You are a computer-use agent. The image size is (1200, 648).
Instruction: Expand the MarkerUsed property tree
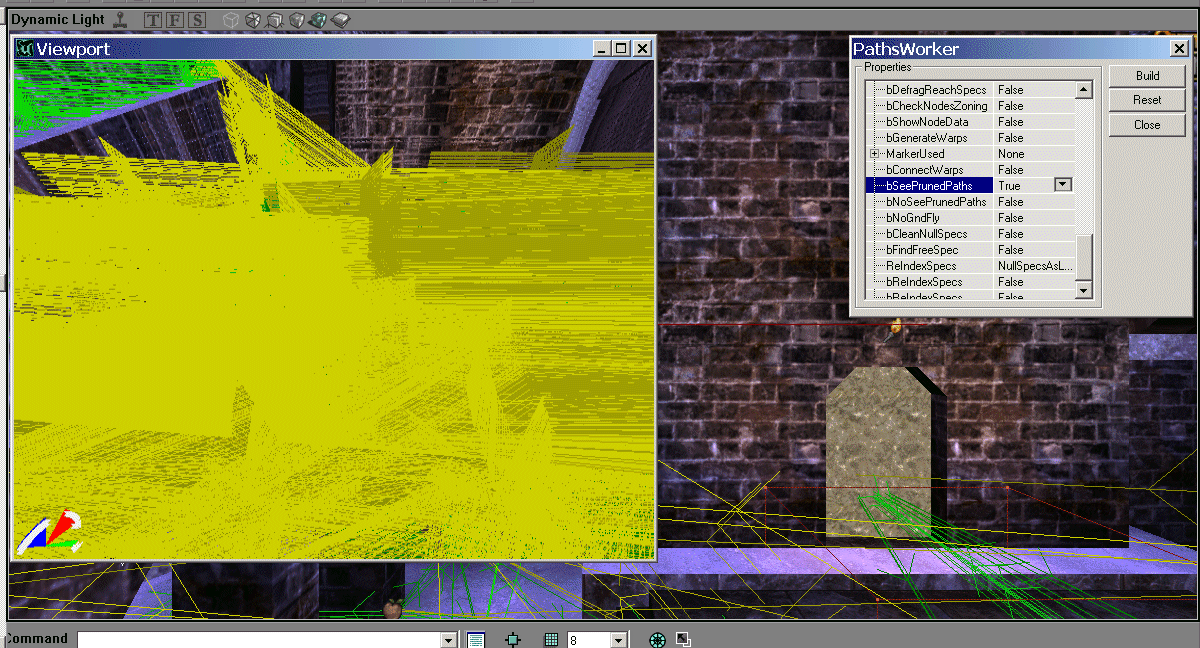(x=874, y=154)
